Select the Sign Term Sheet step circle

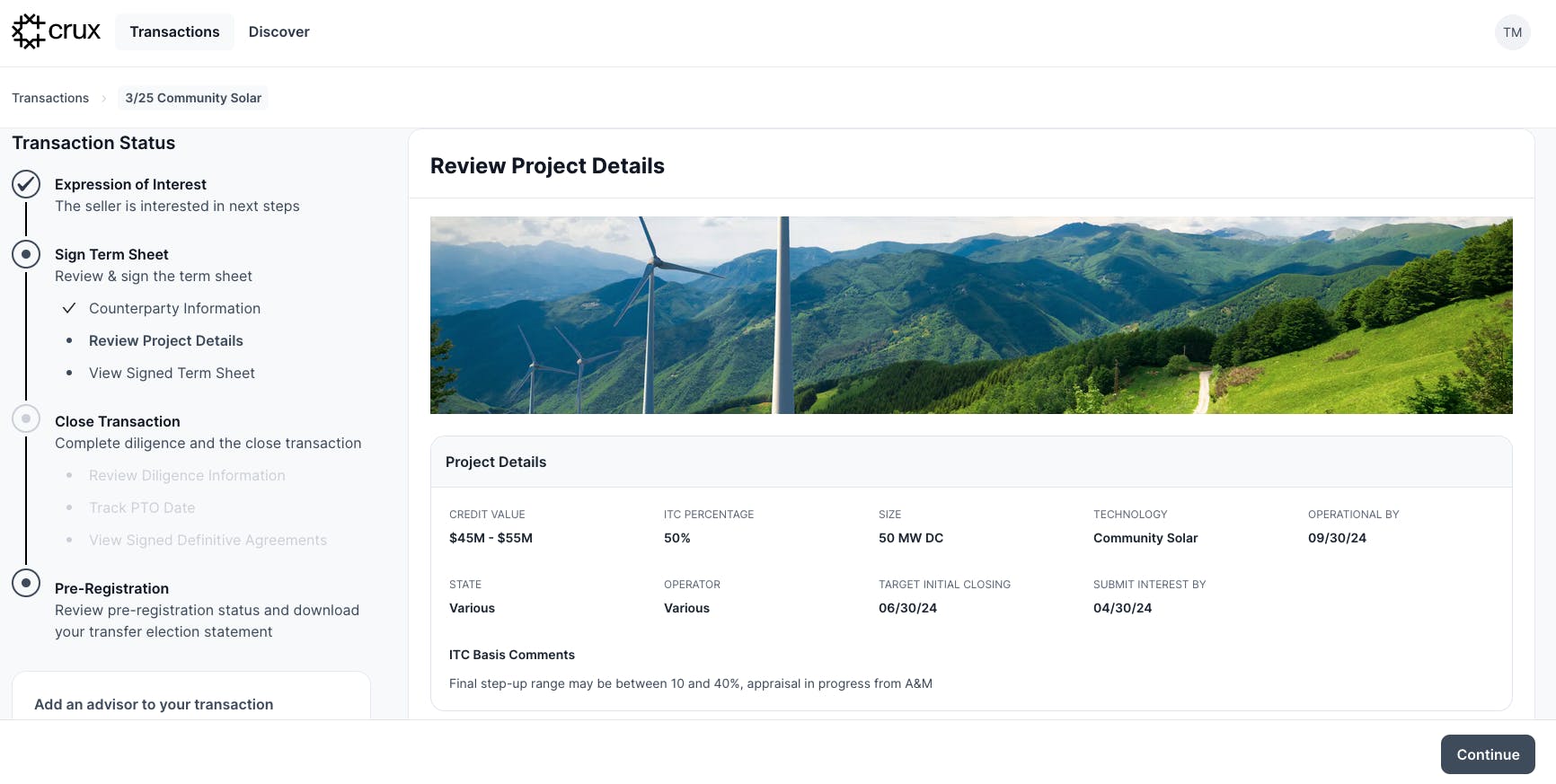pyautogui.click(x=26, y=254)
